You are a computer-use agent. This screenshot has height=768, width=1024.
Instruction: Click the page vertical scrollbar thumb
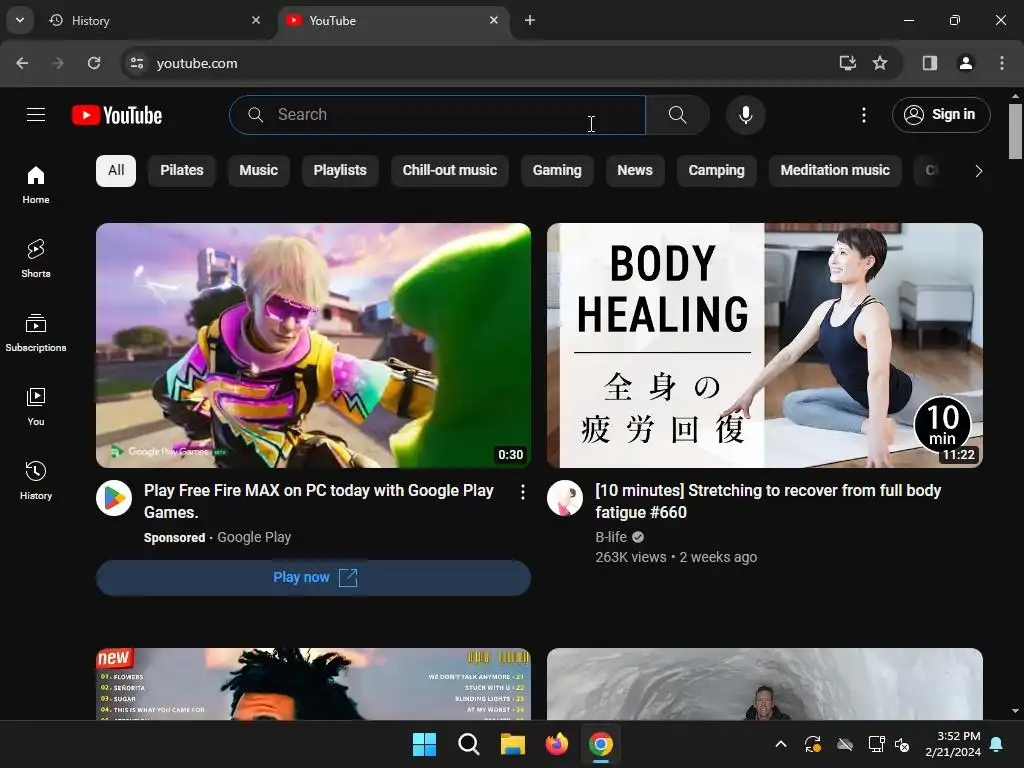point(1015,131)
